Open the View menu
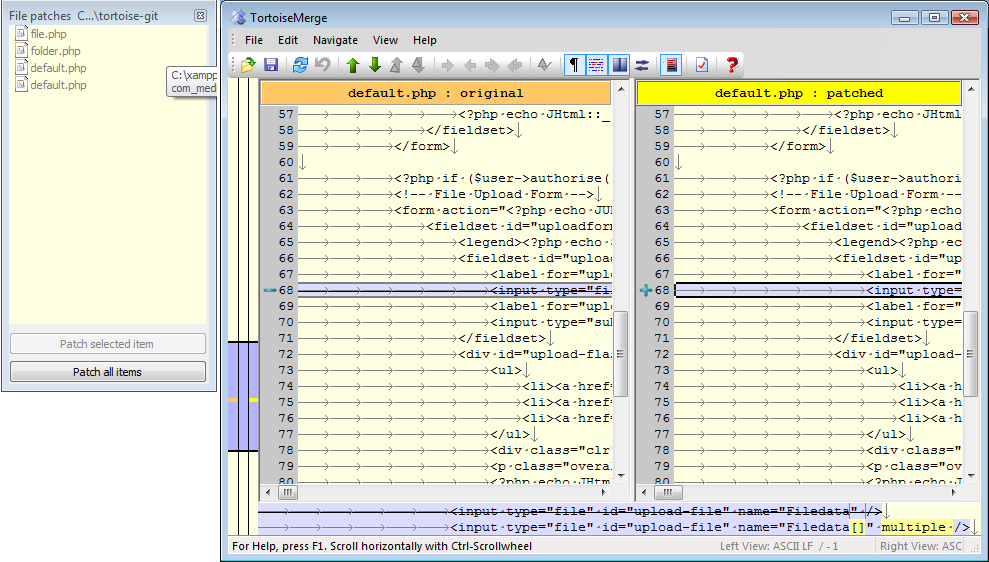 pyautogui.click(x=385, y=40)
